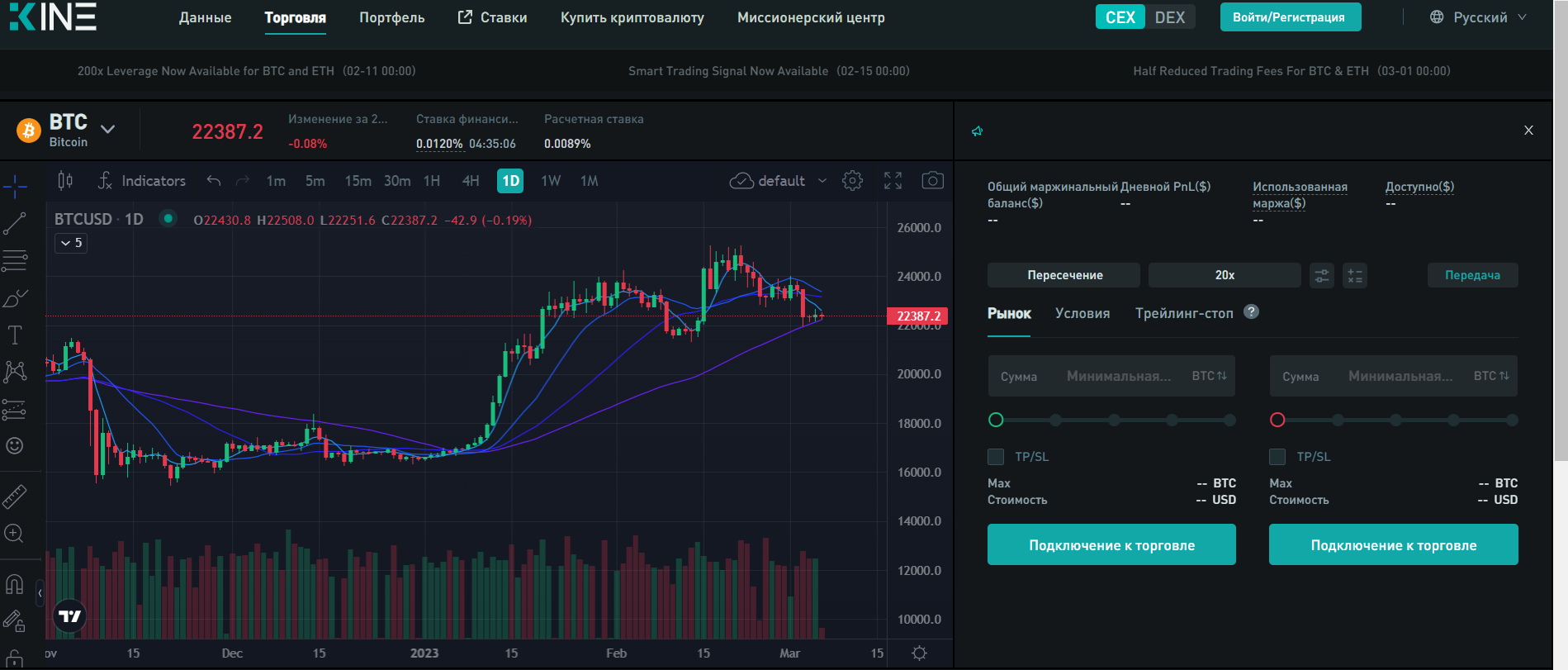This screenshot has width=1568, height=670.
Task: Change the candlestick chart style
Action: pyautogui.click(x=65, y=181)
